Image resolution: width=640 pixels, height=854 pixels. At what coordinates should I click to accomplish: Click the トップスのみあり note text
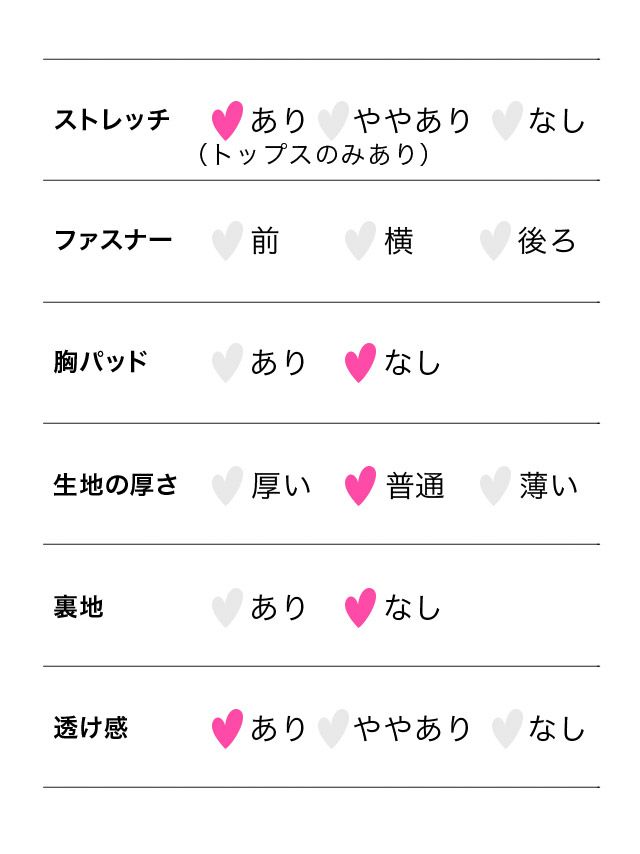(x=314, y=154)
